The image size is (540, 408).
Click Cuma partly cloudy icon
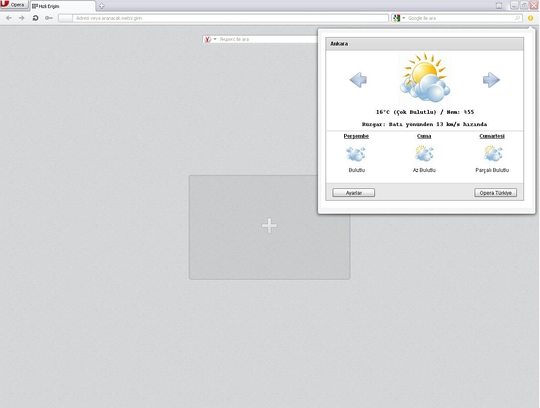(424, 154)
